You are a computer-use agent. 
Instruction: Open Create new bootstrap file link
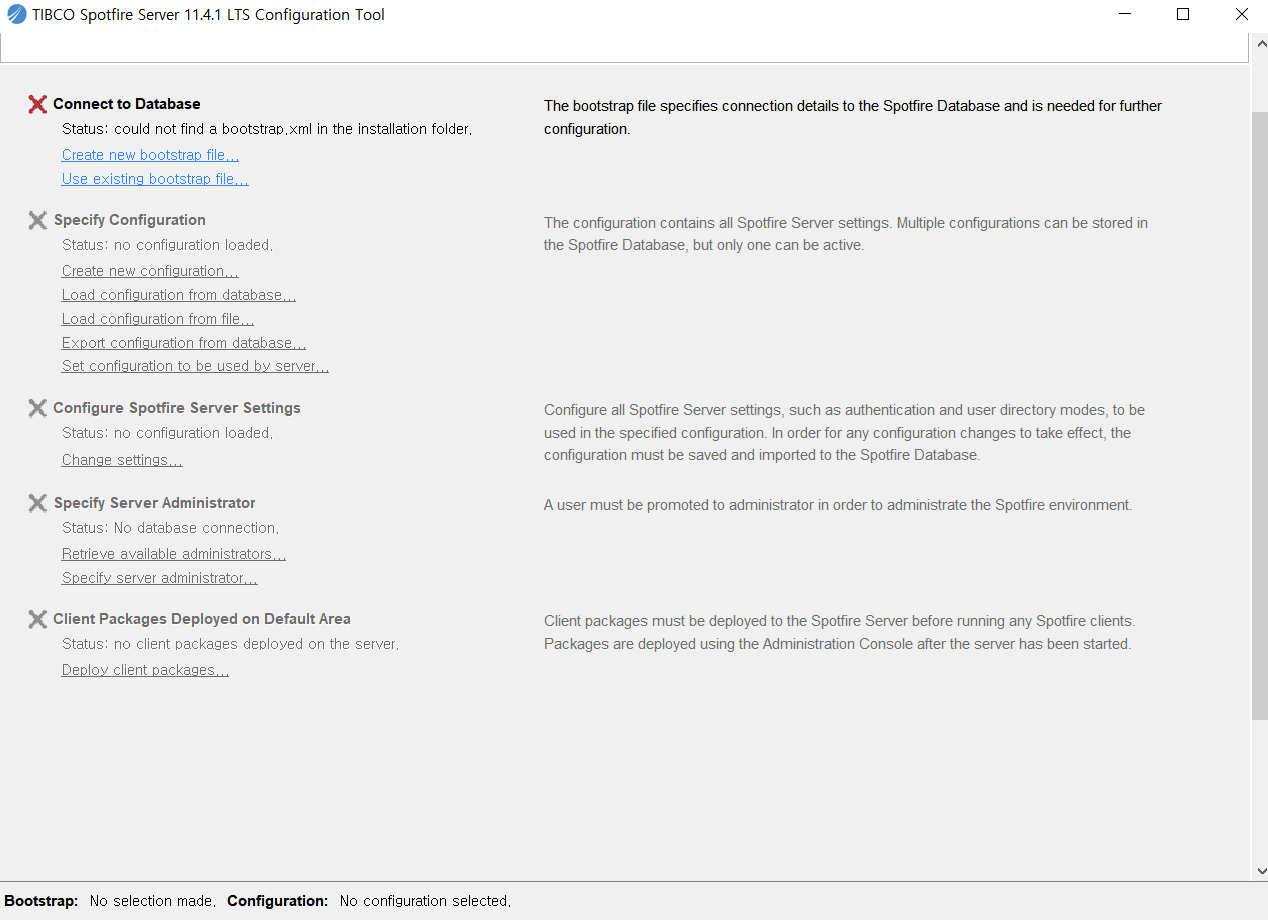[150, 155]
